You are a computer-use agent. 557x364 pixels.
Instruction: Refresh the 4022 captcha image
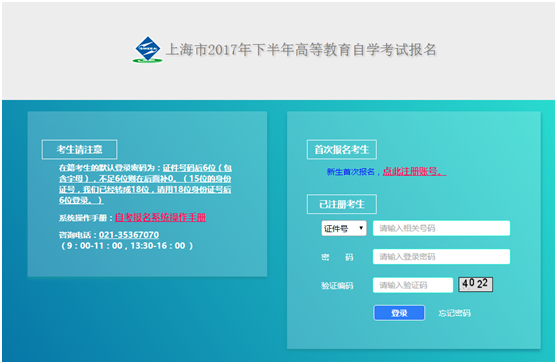click(x=475, y=284)
